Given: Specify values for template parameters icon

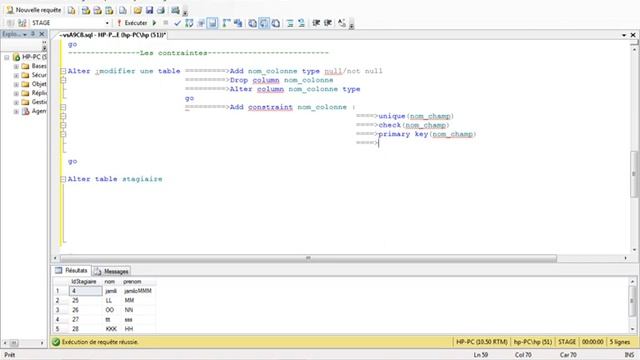Looking at the screenshot, I should tap(342, 23).
